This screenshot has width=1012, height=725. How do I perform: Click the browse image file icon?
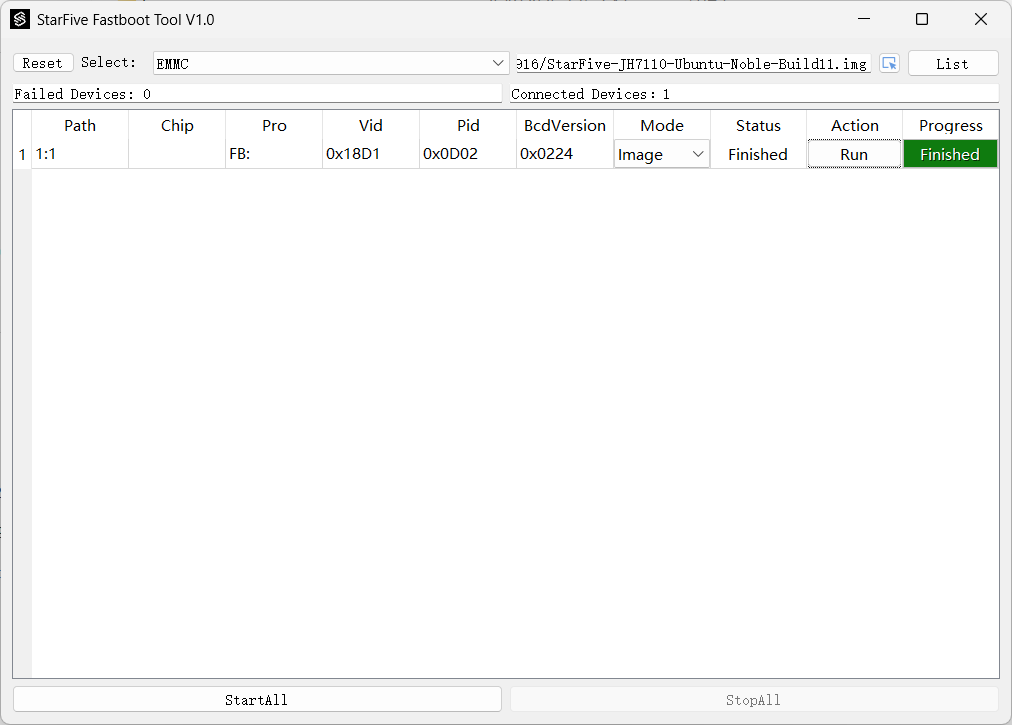point(889,63)
